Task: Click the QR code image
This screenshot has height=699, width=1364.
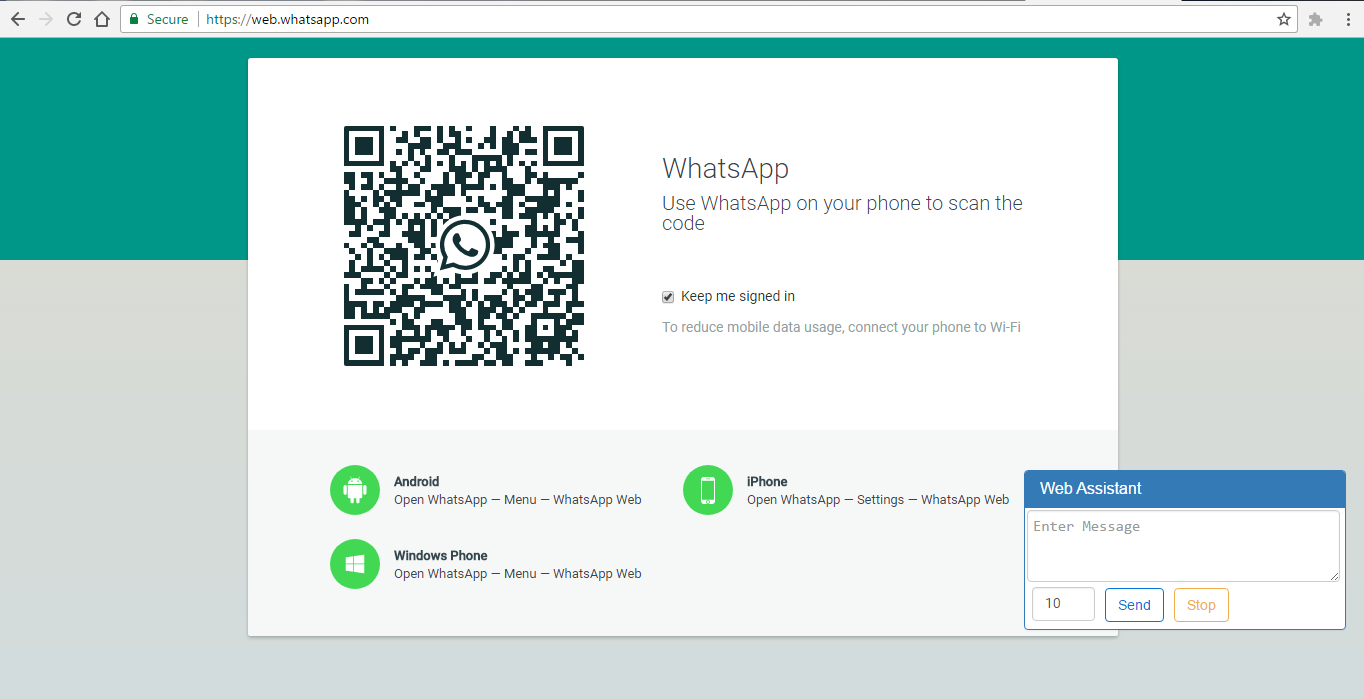Action: (x=464, y=246)
